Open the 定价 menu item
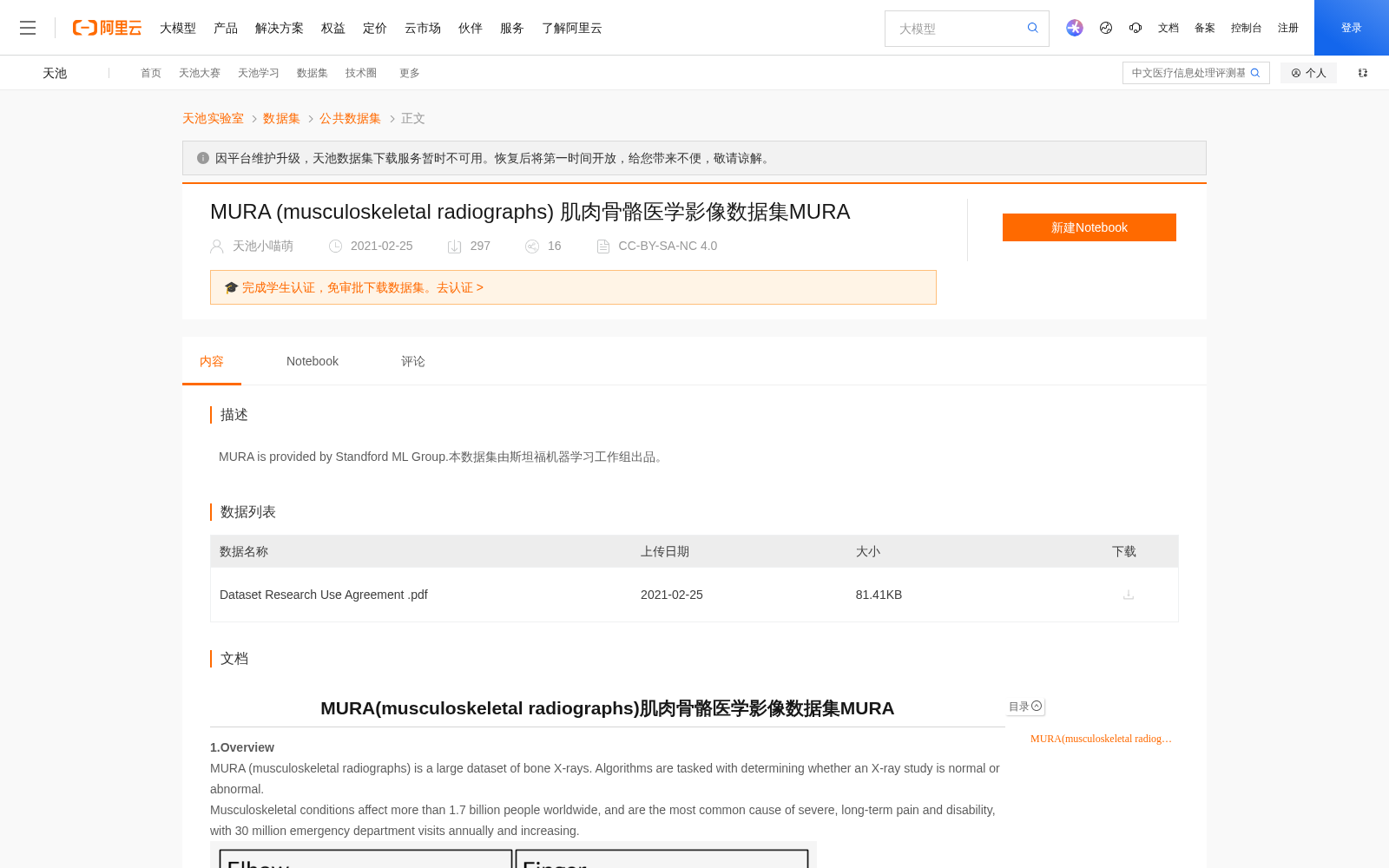The image size is (1389, 868). point(375,28)
